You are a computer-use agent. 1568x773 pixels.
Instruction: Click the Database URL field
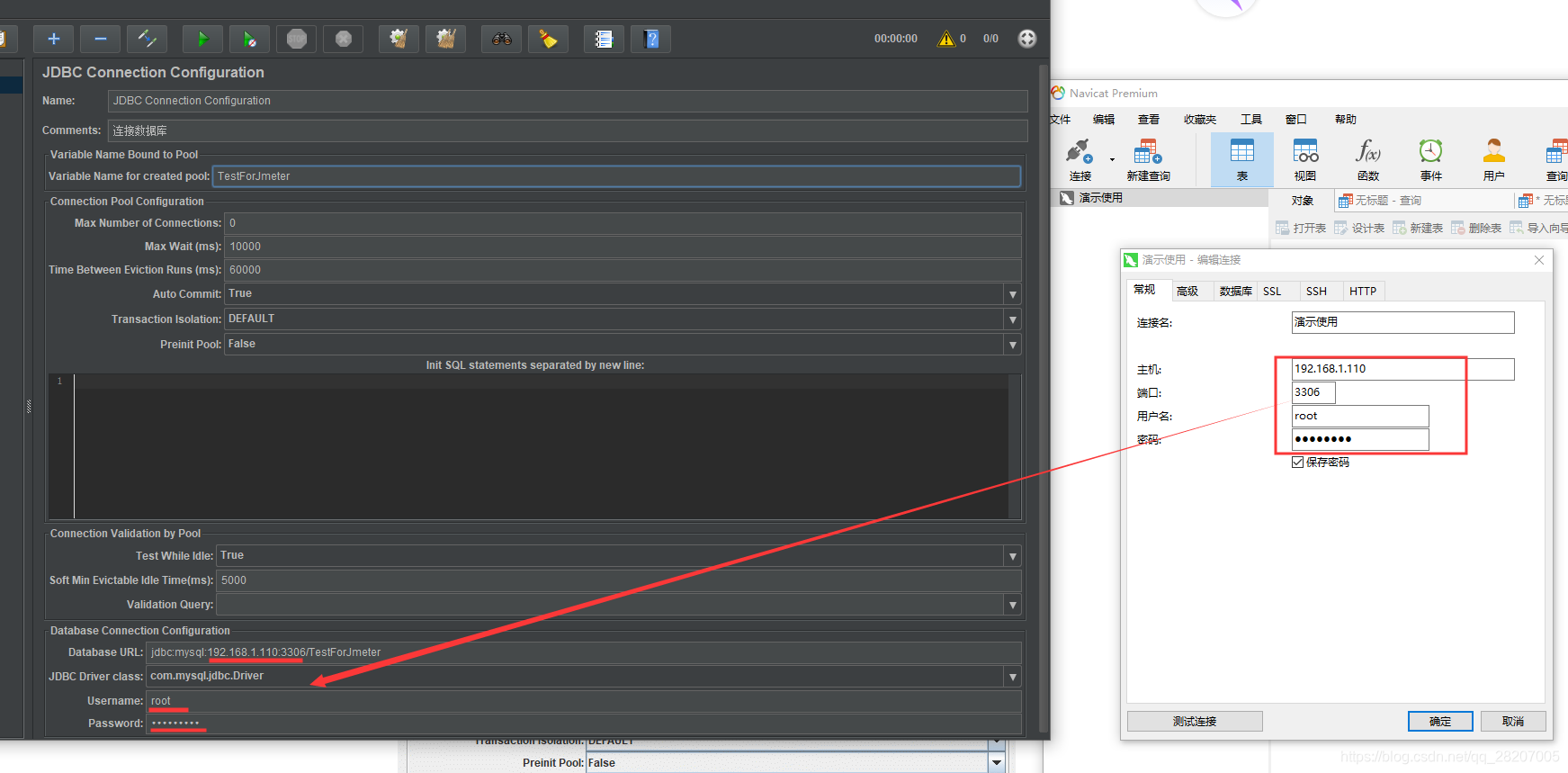pyautogui.click(x=584, y=652)
